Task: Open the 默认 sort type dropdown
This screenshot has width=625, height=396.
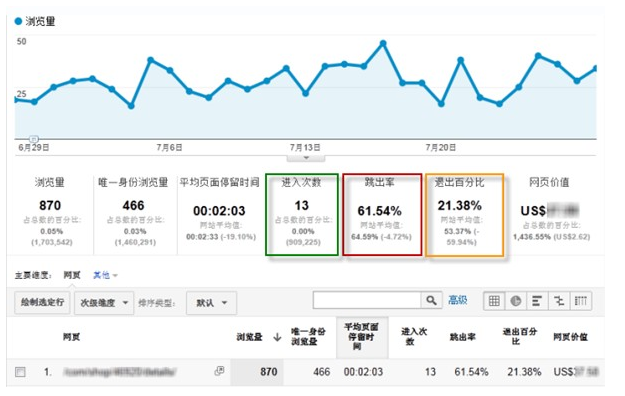Action: 211,303
